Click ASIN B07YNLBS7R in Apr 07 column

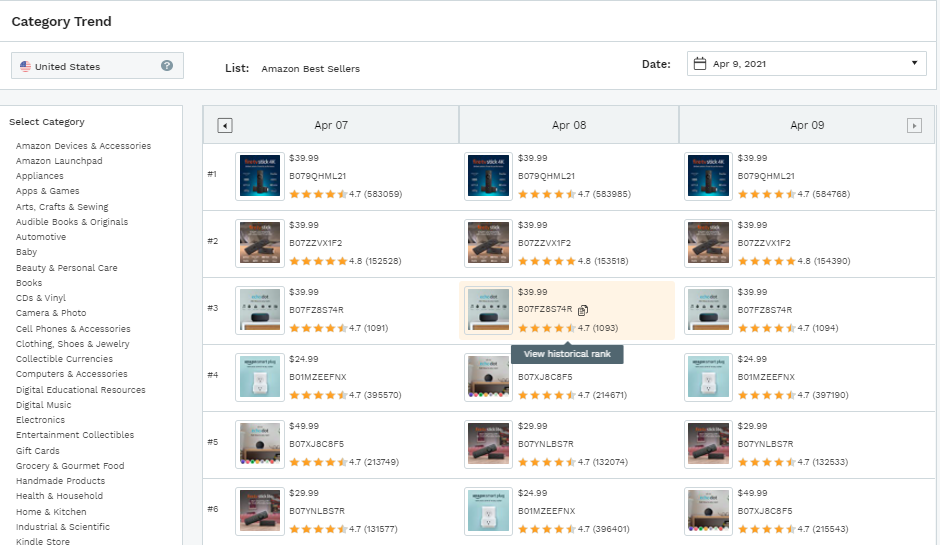pyautogui.click(x=317, y=511)
